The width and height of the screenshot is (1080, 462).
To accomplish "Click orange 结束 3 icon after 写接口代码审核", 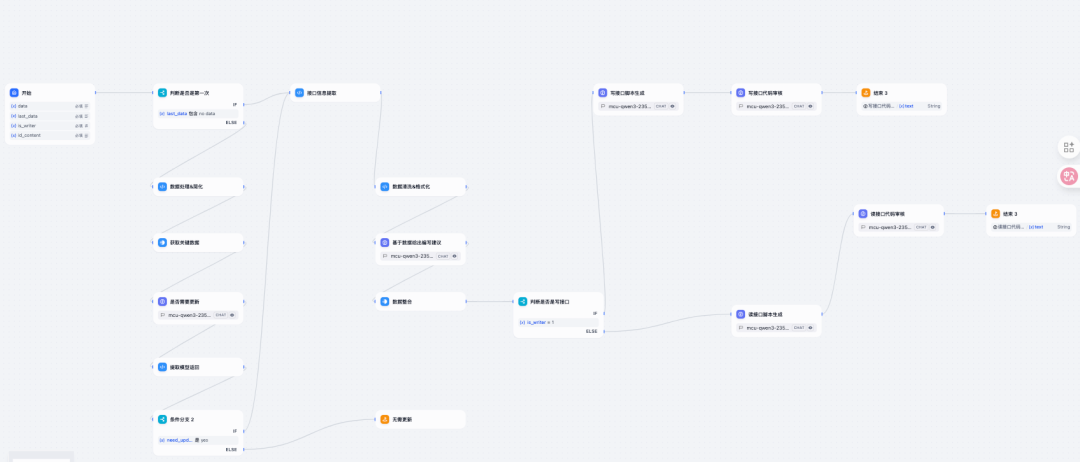I will tap(866, 92).
